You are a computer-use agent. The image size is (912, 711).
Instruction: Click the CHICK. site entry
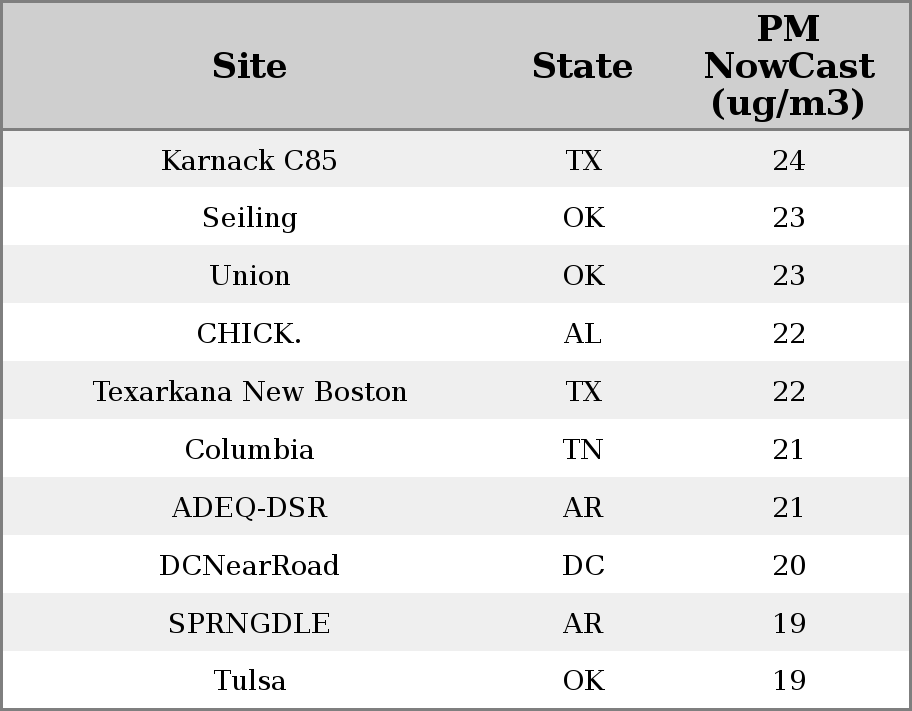coord(250,334)
